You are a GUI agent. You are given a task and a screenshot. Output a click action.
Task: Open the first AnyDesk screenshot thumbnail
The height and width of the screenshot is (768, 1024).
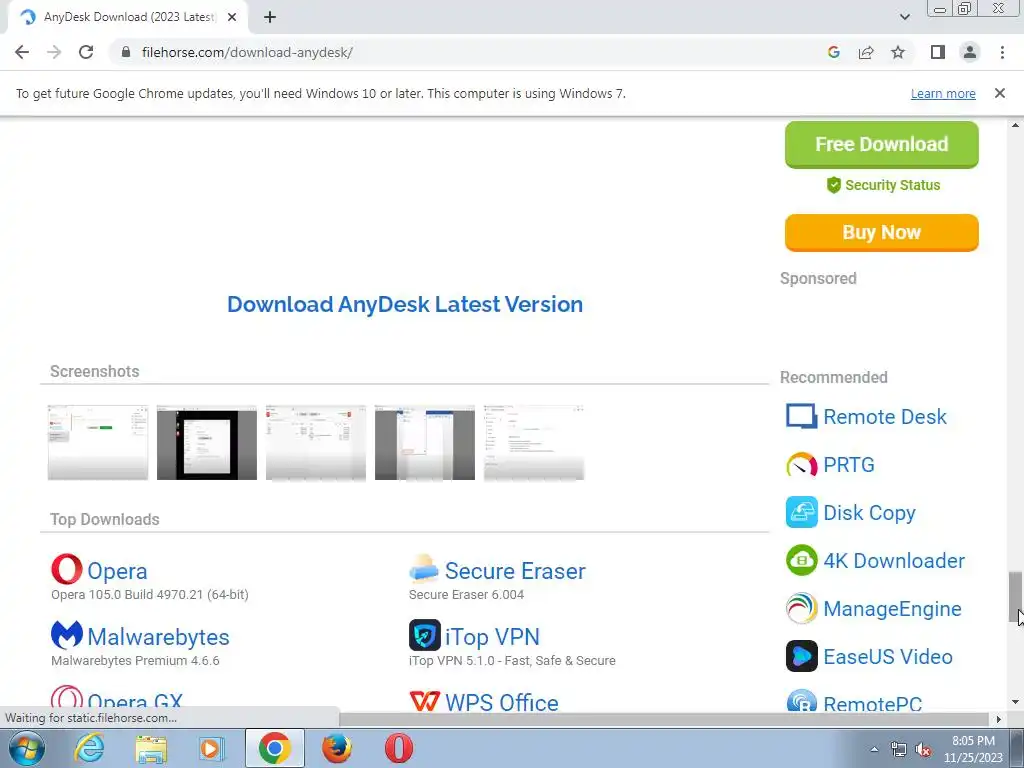[x=98, y=443]
